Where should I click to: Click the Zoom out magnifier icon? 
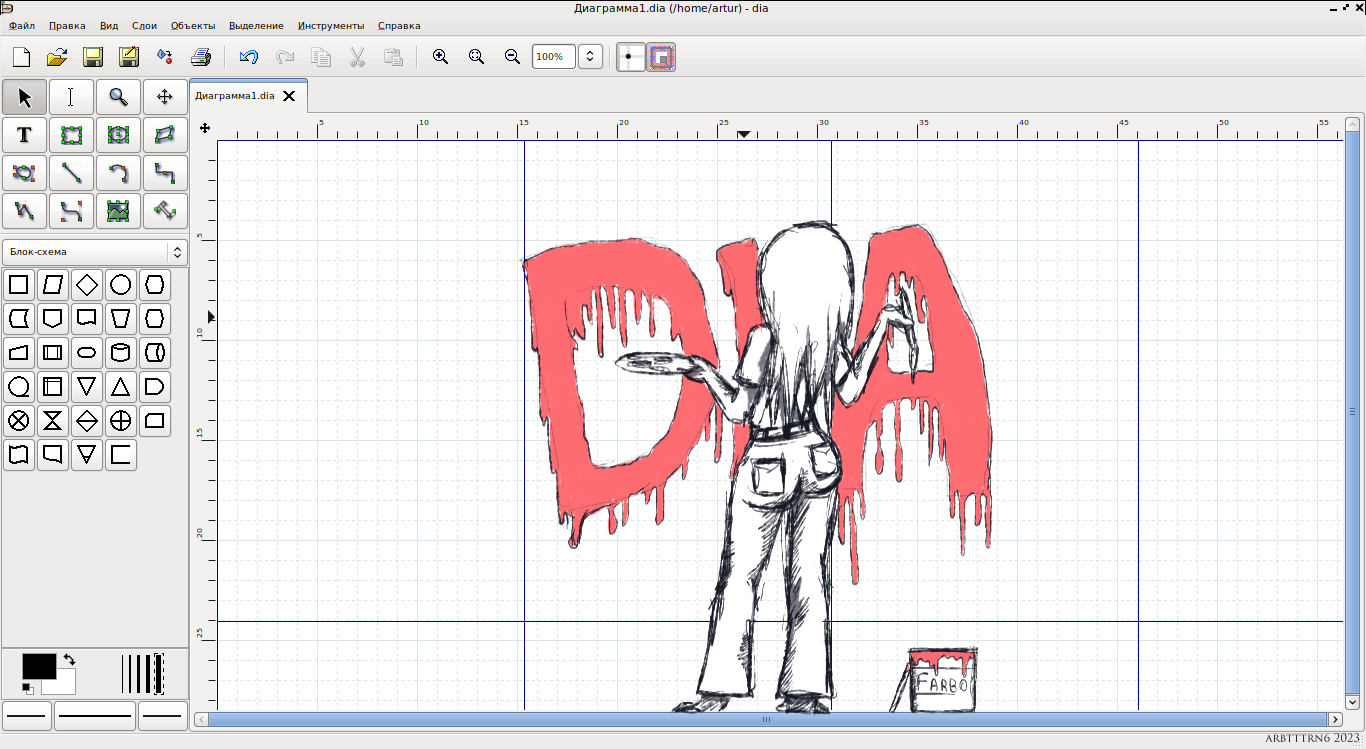point(512,57)
